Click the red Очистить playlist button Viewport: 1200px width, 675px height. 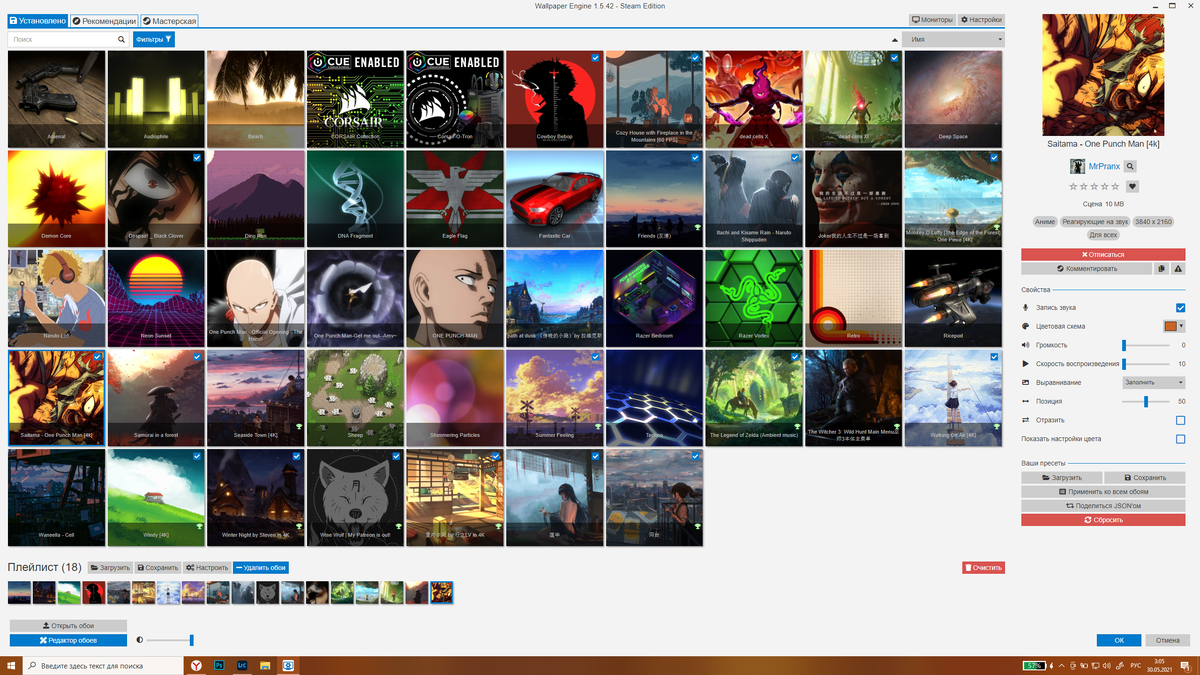coord(983,567)
